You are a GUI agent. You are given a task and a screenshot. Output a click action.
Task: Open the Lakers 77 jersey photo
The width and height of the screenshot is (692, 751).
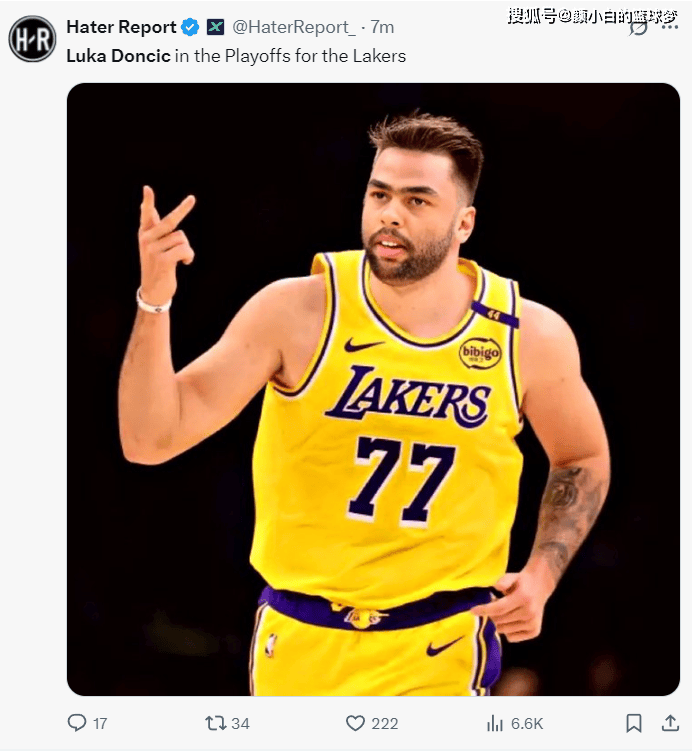click(373, 389)
